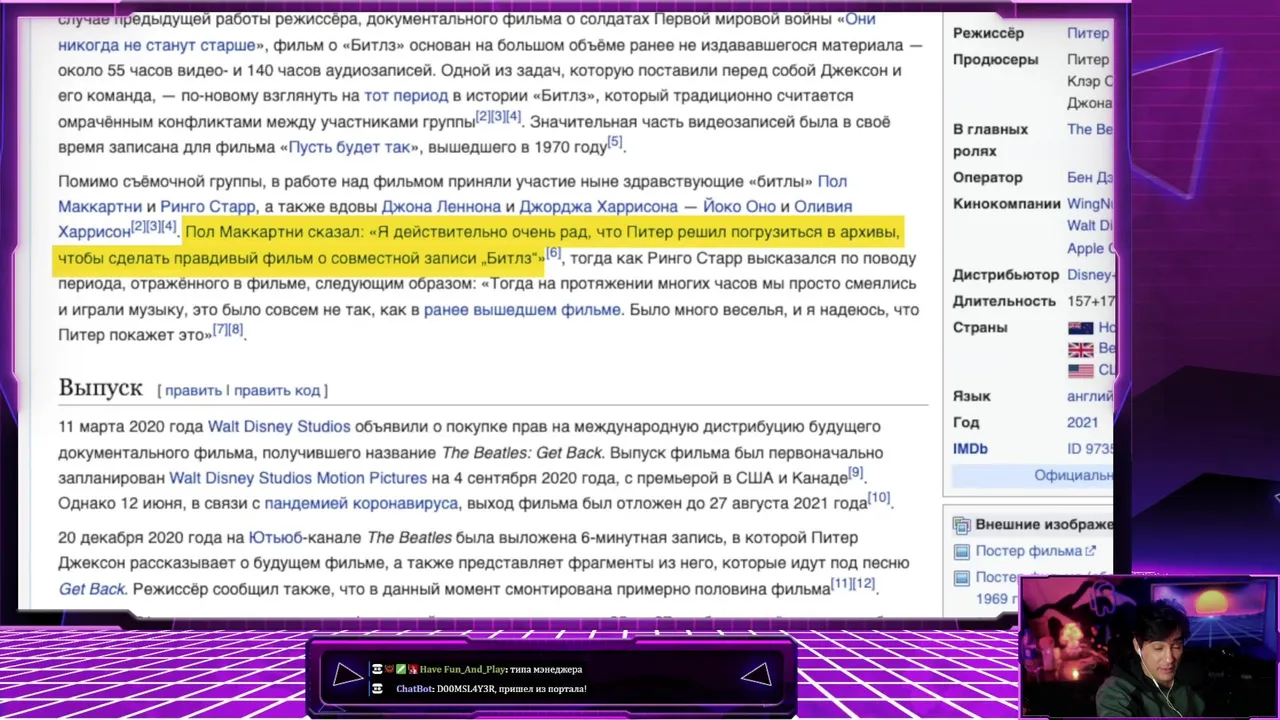Open the «ID 9735» IMDb identifier link

point(1090,449)
